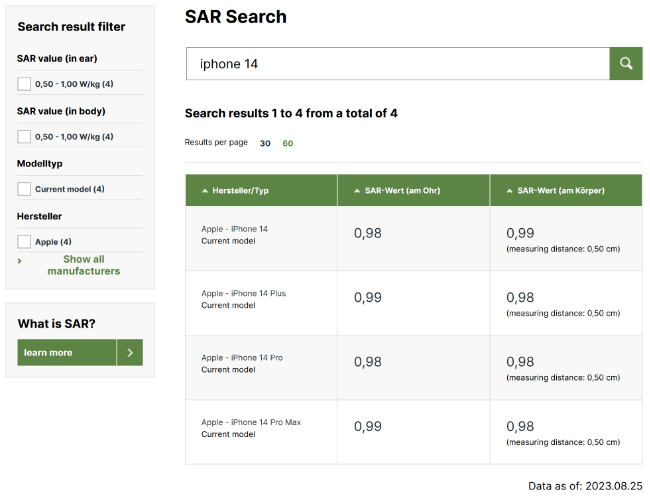
Task: Click into the search field containing iphone 14
Action: pos(398,63)
